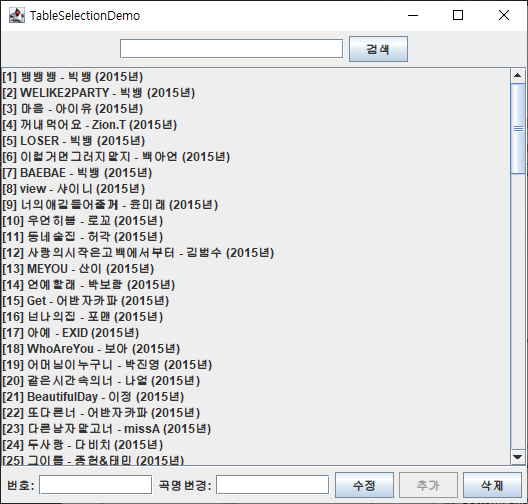Select row [1] 뱅뱅뱅 - 빅뱅
The height and width of the screenshot is (504, 528).
[256, 77]
